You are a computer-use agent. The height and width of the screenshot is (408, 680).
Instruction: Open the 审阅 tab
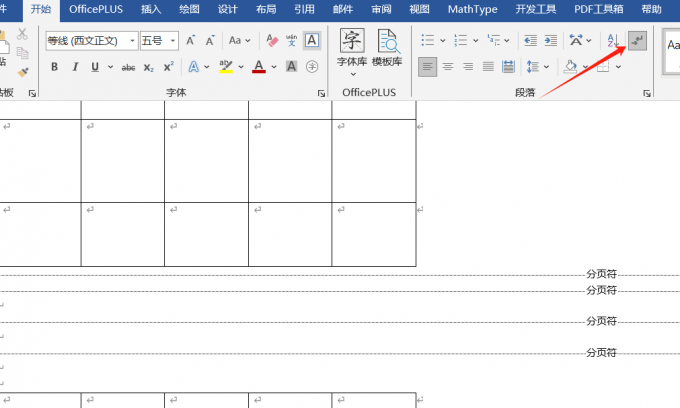click(381, 9)
